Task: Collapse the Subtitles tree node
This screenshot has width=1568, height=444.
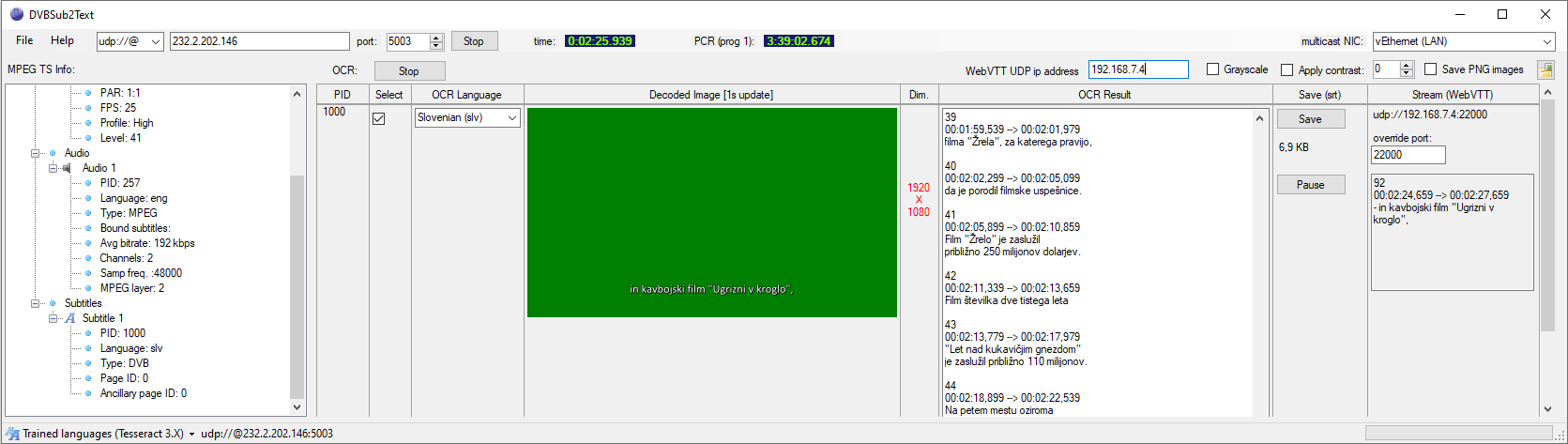Action: click(36, 303)
